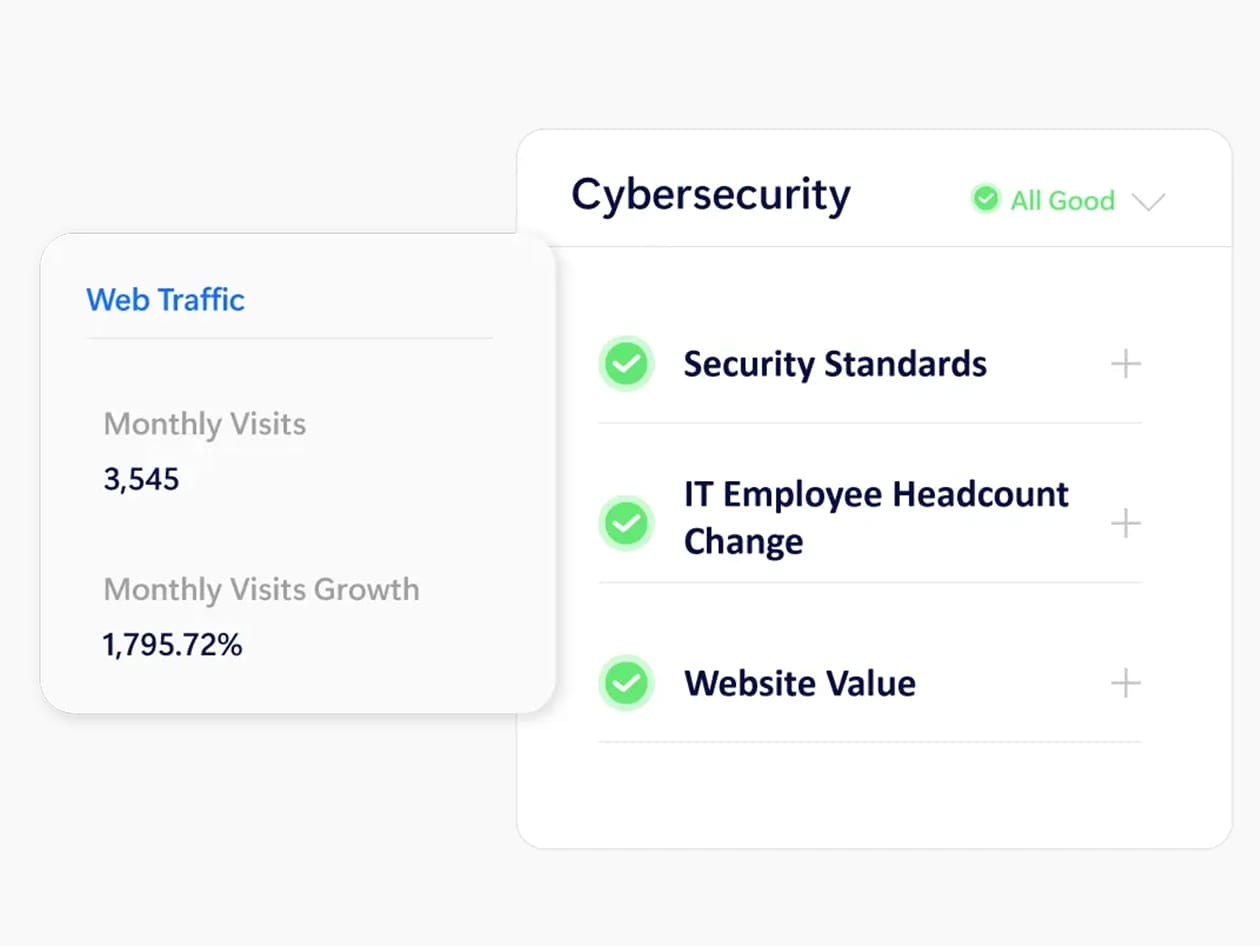Expand Security Standards with the plus icon
The width and height of the screenshot is (1260, 946).
1126,364
